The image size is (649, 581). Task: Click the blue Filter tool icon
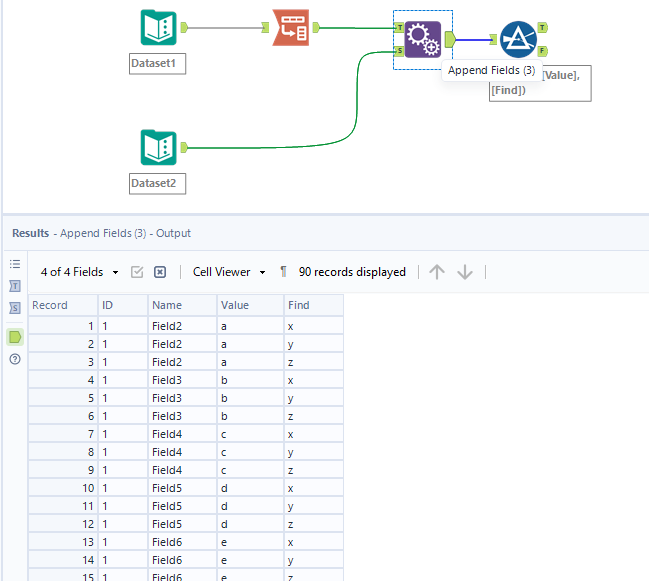click(x=518, y=39)
